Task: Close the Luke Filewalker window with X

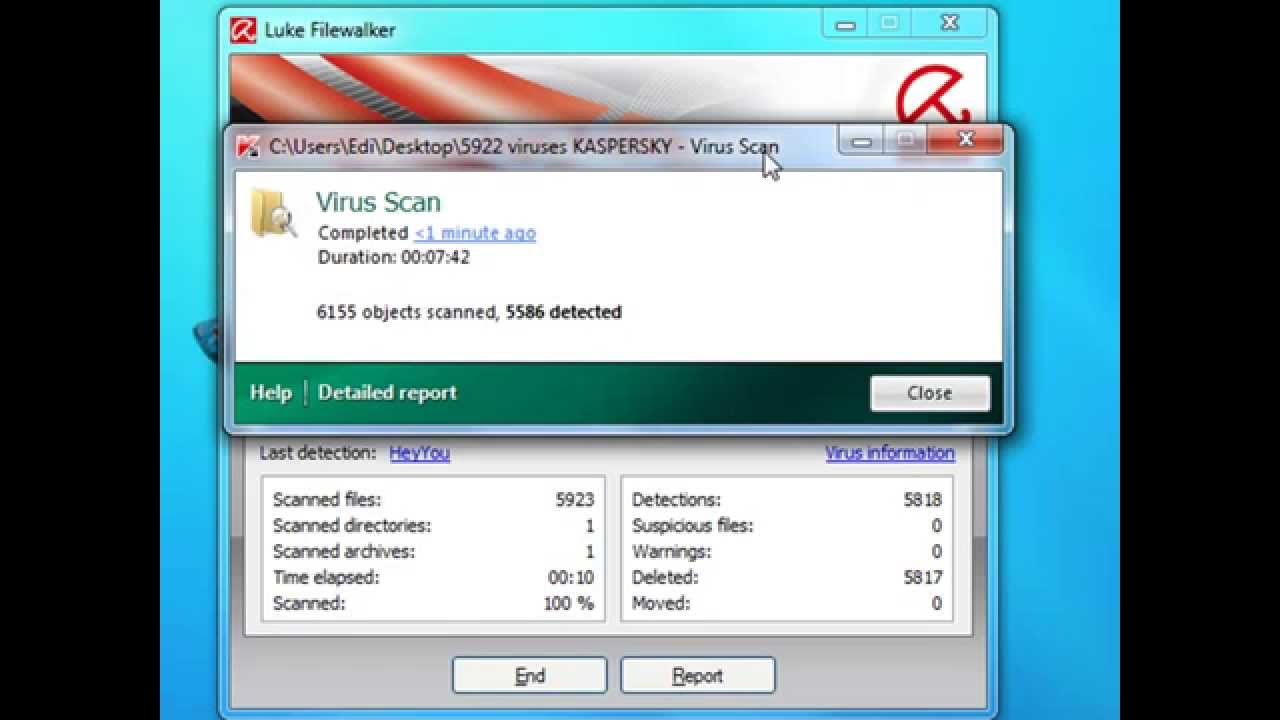Action: (x=950, y=23)
